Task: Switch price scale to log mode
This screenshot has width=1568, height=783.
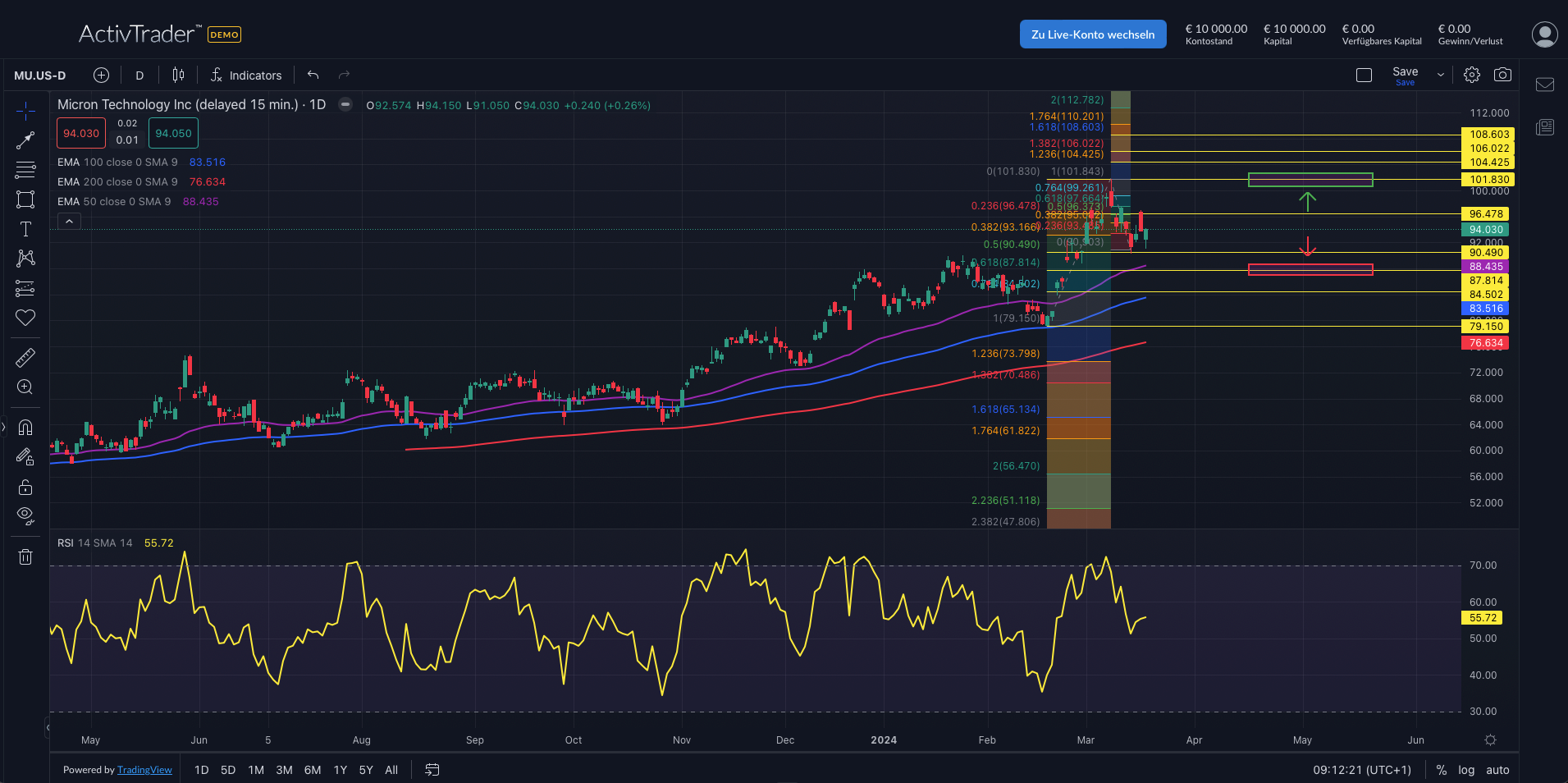Action: tap(1466, 770)
